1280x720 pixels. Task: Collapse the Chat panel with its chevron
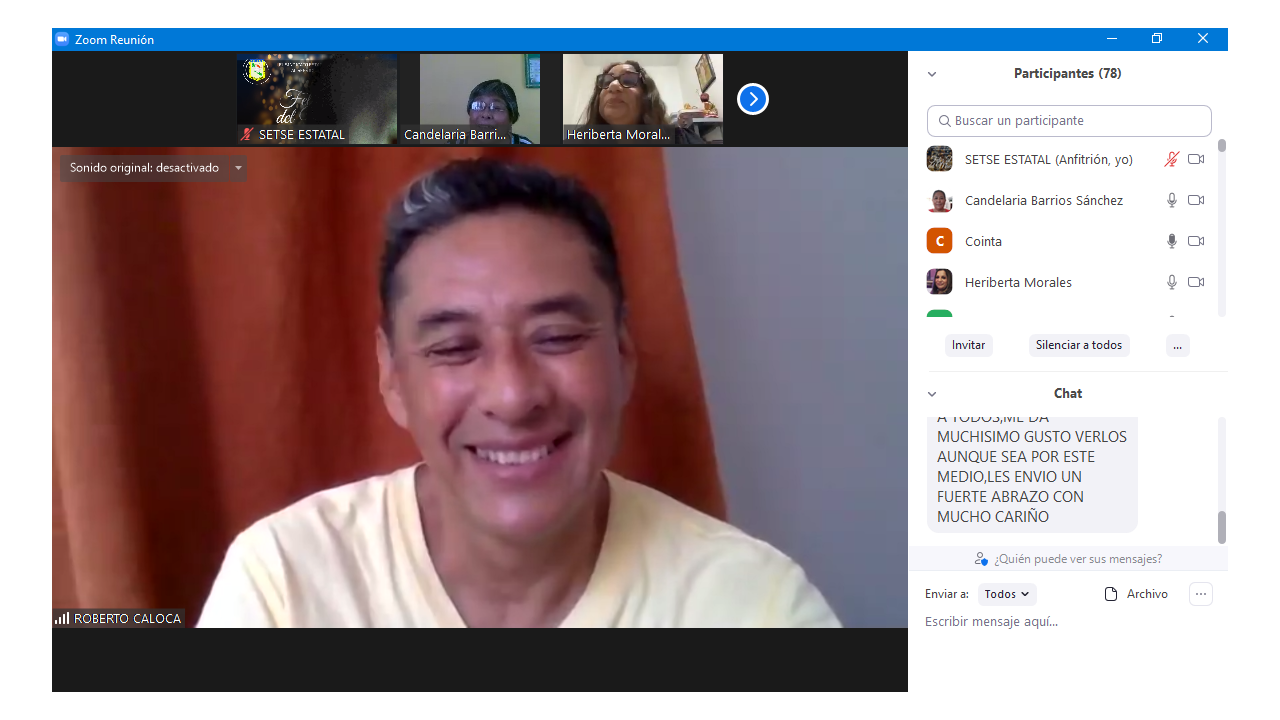[932, 394]
